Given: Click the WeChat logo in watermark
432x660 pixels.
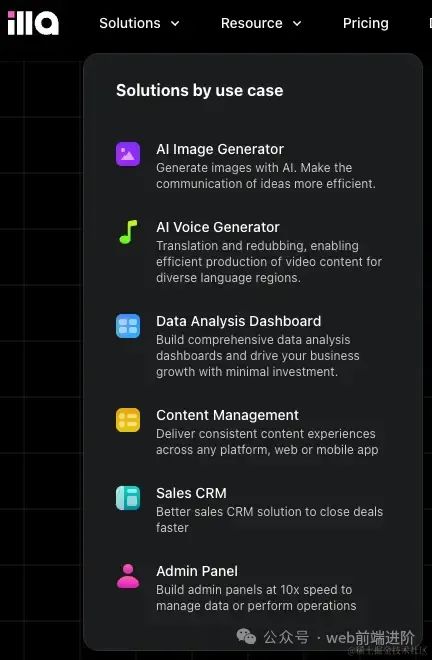Looking at the screenshot, I should 246,636.
